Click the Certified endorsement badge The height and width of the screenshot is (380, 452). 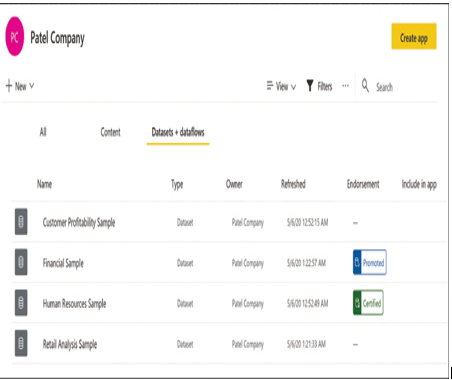click(x=368, y=303)
